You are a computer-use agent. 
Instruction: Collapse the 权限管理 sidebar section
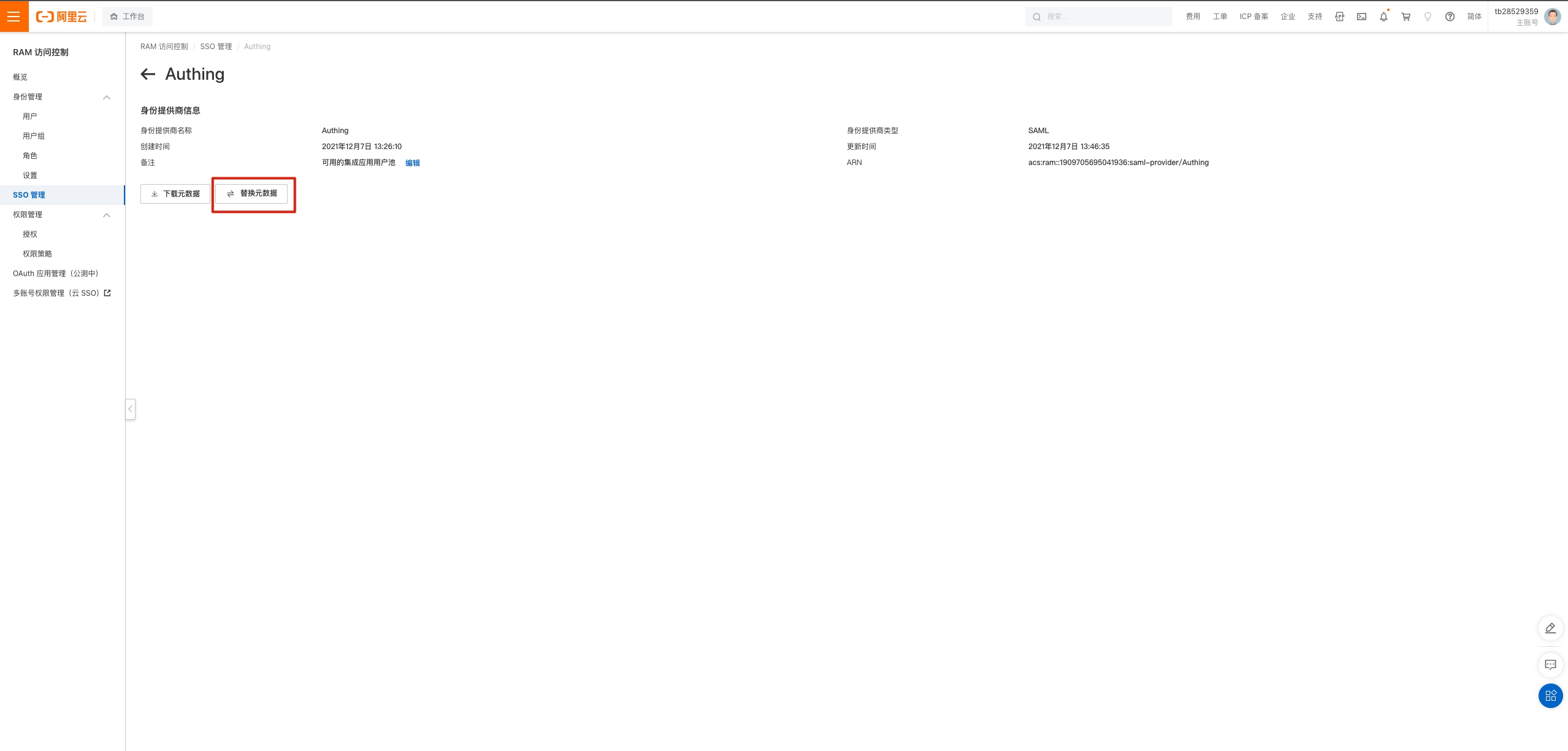pos(107,215)
